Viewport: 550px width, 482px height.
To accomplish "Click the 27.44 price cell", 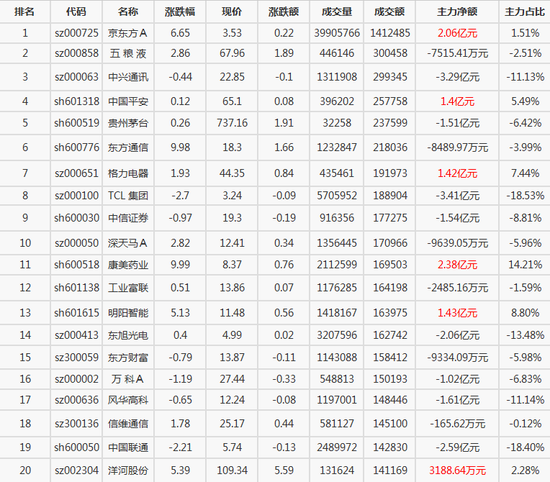I will click(x=232, y=379).
